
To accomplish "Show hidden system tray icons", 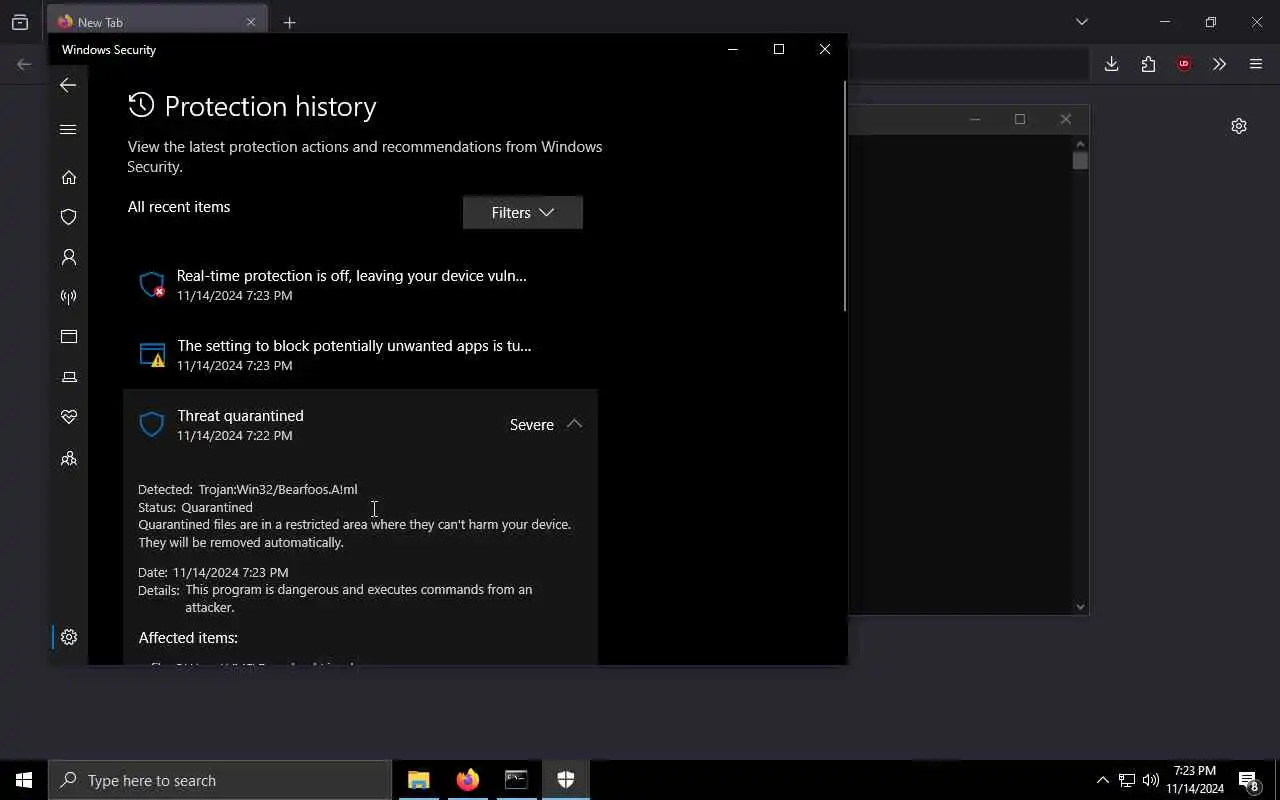I will 1102,780.
